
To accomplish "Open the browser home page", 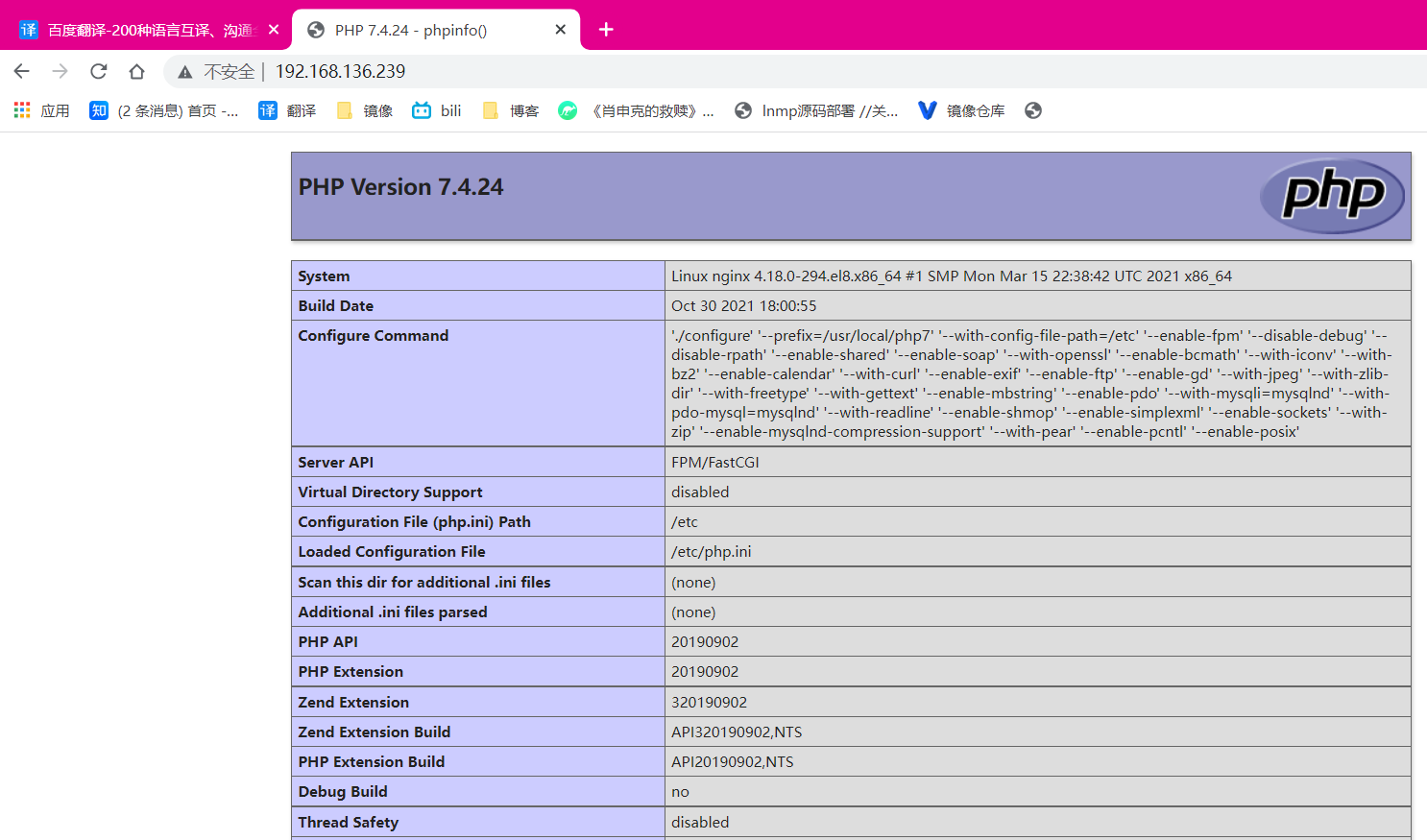I will point(137,71).
